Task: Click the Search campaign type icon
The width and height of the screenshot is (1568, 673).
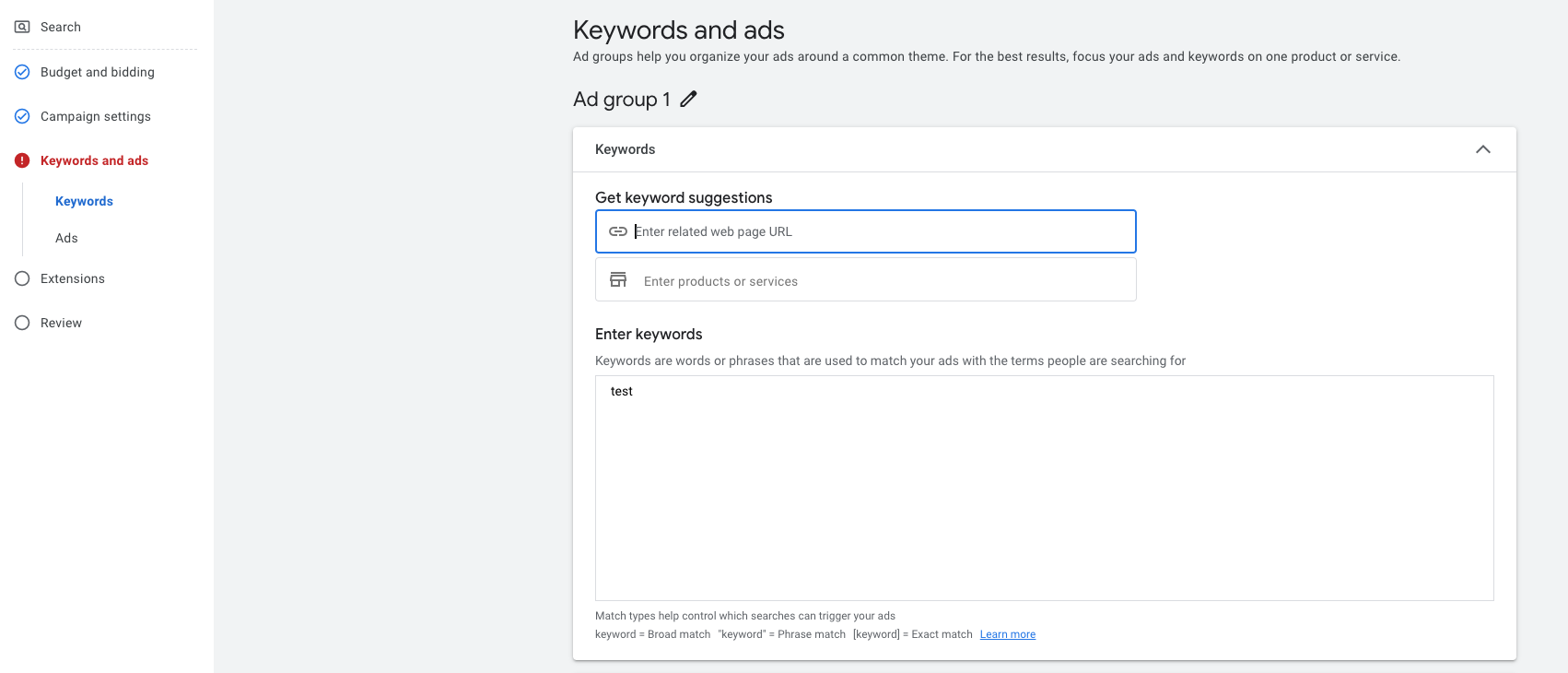Action: [x=22, y=27]
